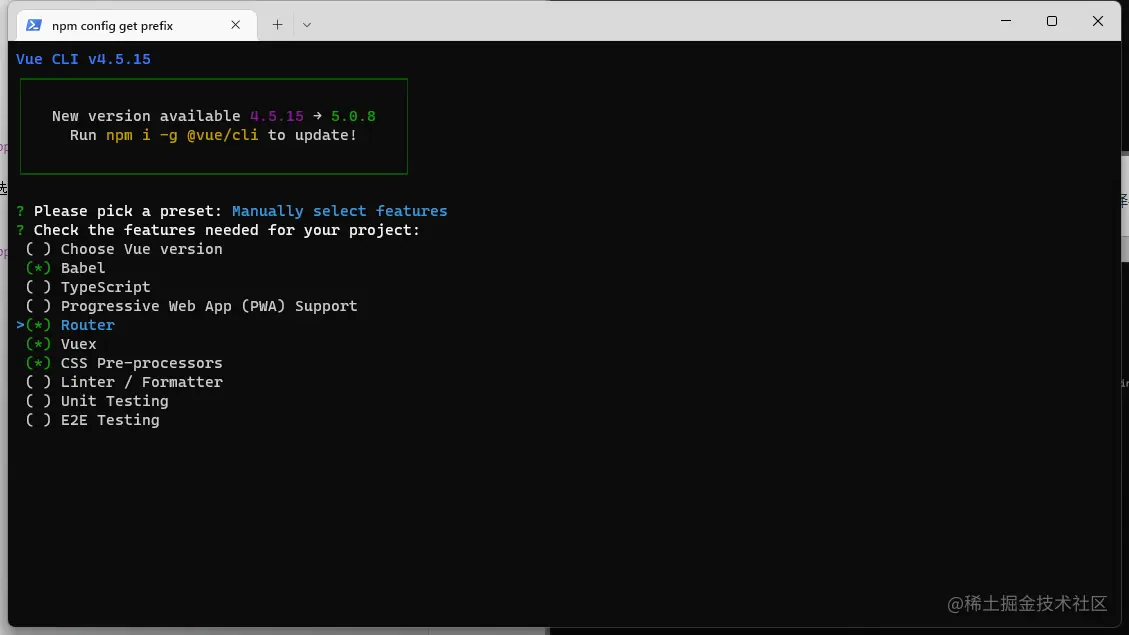Toggle the Linter / Formatter checkbox

(38, 382)
